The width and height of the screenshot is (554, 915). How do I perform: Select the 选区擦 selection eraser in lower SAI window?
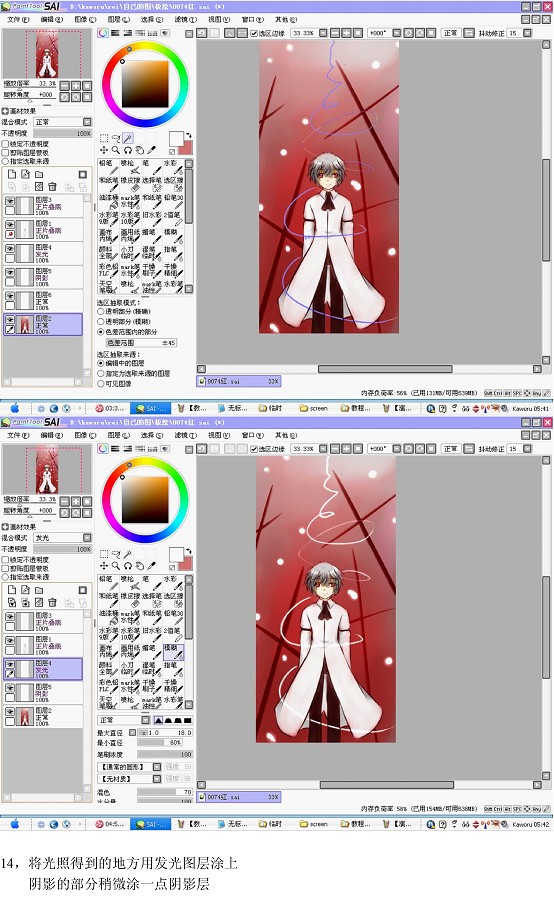pyautogui.click(x=173, y=600)
